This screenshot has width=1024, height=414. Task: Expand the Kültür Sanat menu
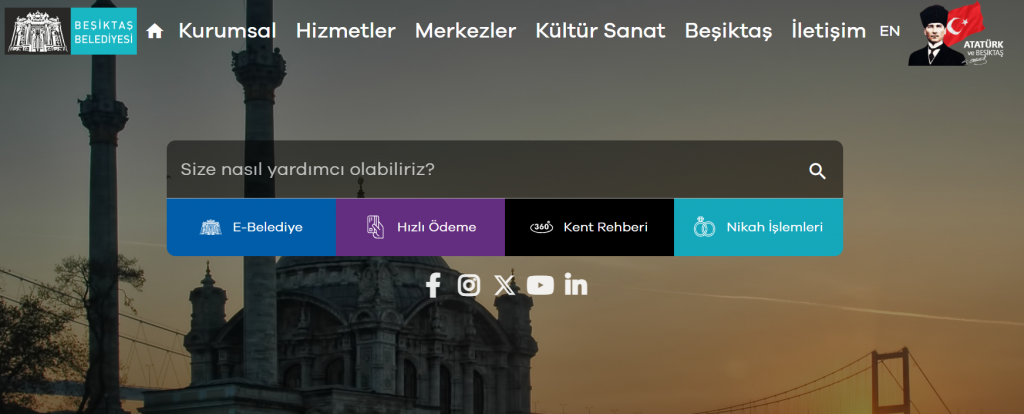click(x=600, y=31)
